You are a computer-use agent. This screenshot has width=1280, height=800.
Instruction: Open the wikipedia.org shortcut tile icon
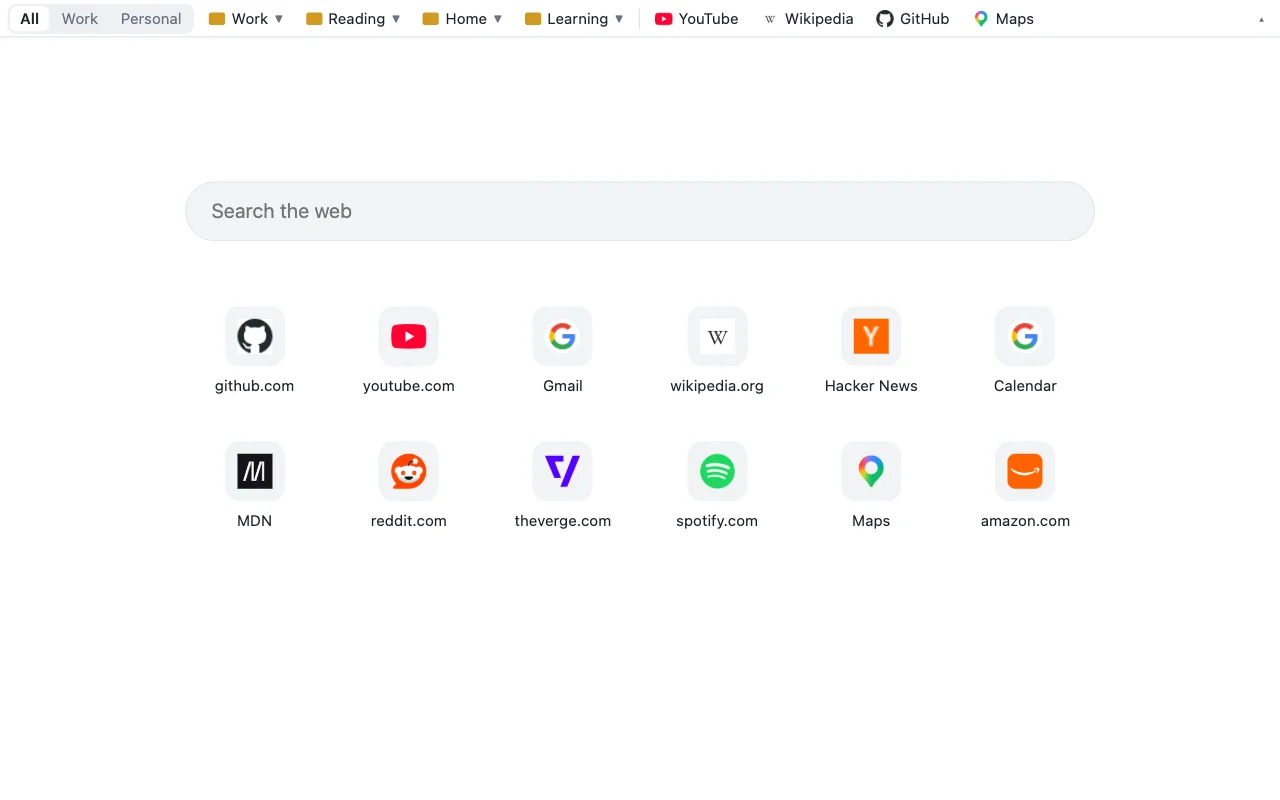pos(717,336)
